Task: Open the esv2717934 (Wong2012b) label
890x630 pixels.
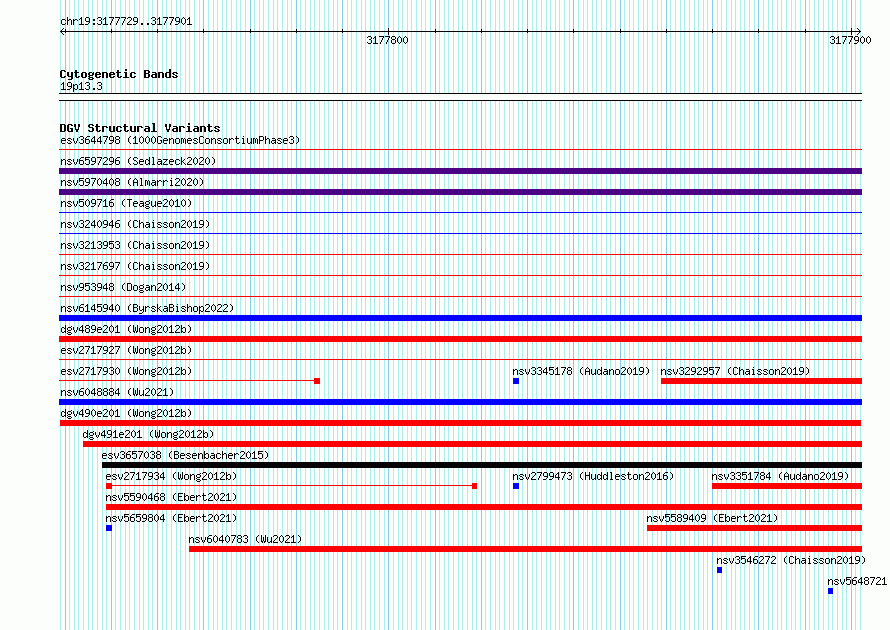Action: click(x=171, y=476)
